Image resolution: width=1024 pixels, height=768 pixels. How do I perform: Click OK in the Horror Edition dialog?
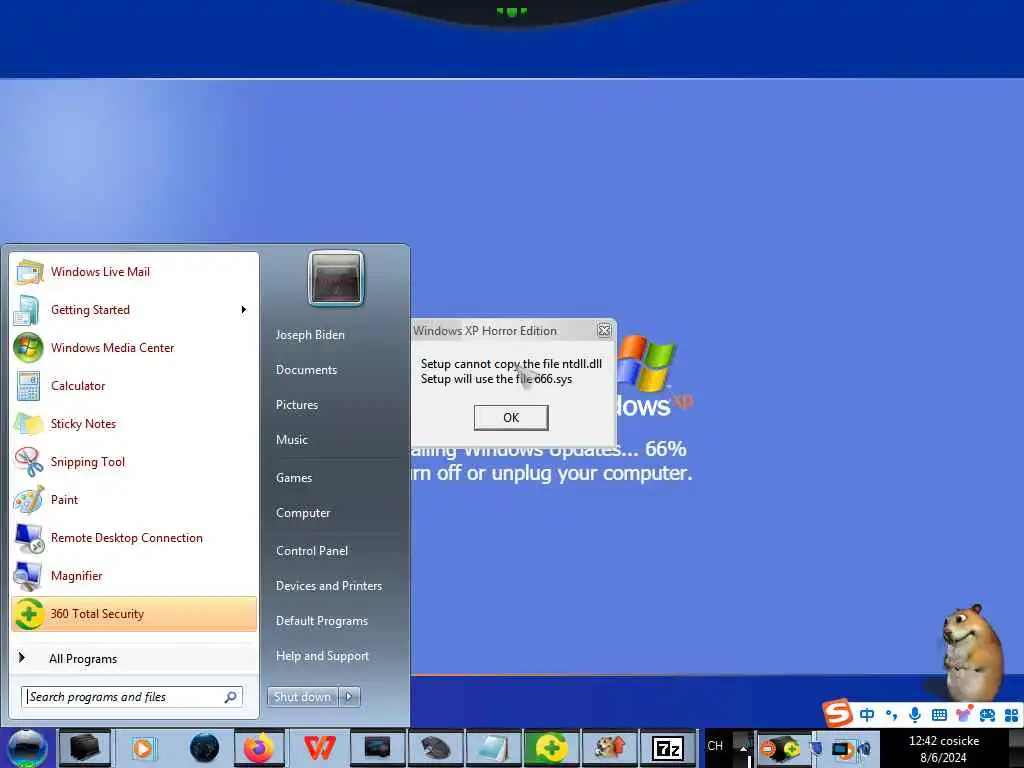[x=511, y=417]
